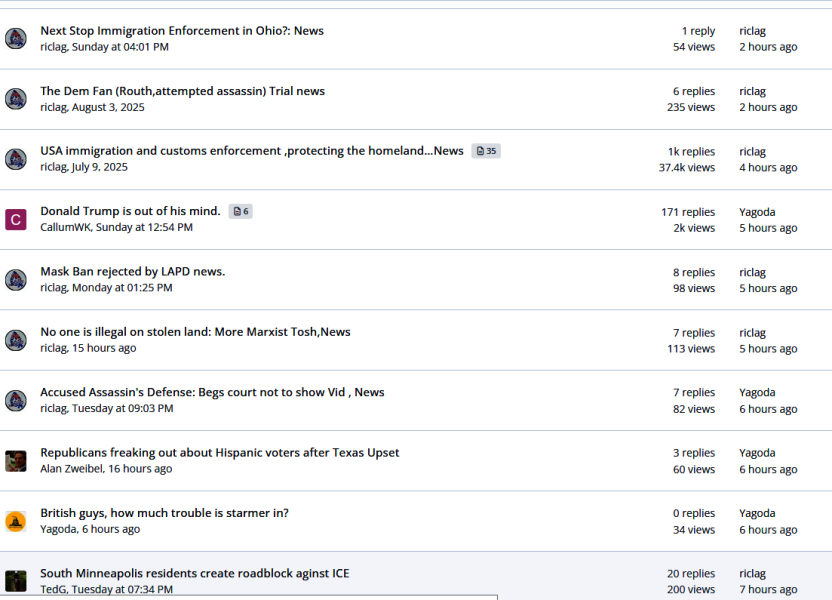Open 'Accused Assassin's Defense' thread
Screen dimensions: 832x600
[212, 392]
